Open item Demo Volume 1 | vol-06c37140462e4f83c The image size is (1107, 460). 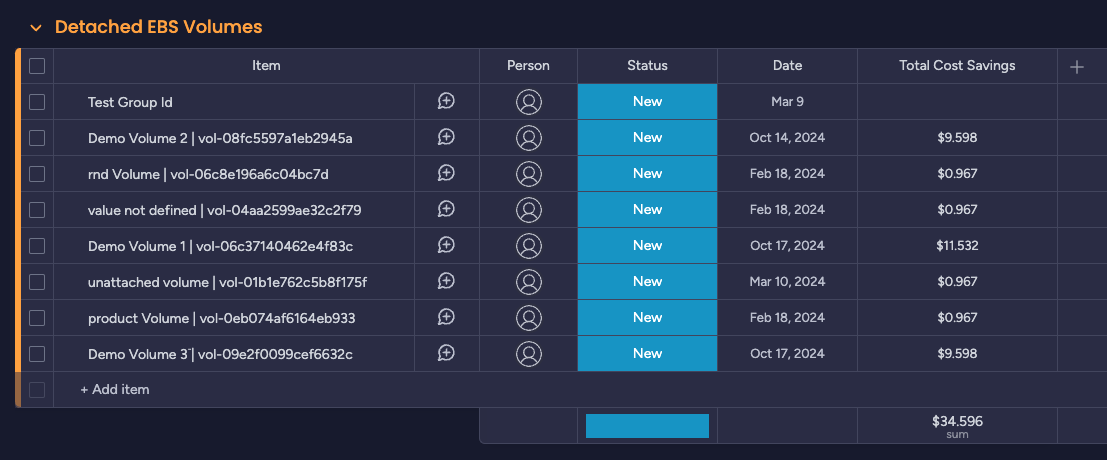(220, 246)
